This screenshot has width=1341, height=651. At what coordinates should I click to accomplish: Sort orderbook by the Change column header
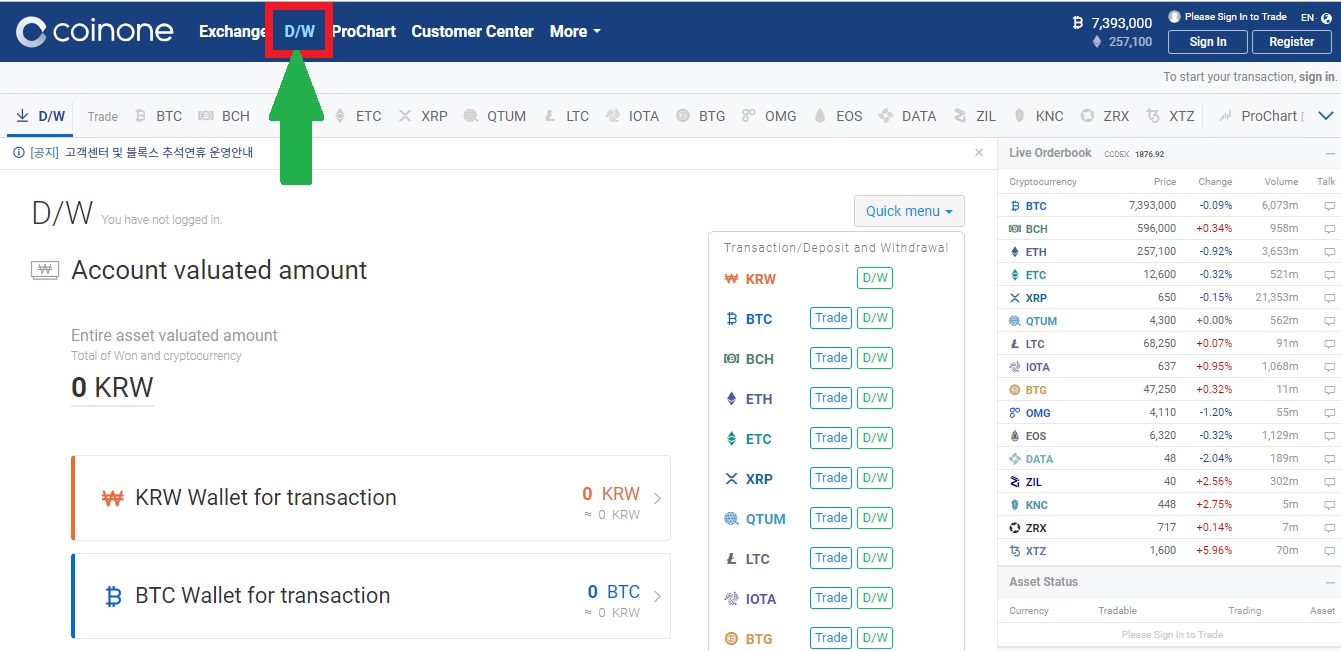point(1215,182)
